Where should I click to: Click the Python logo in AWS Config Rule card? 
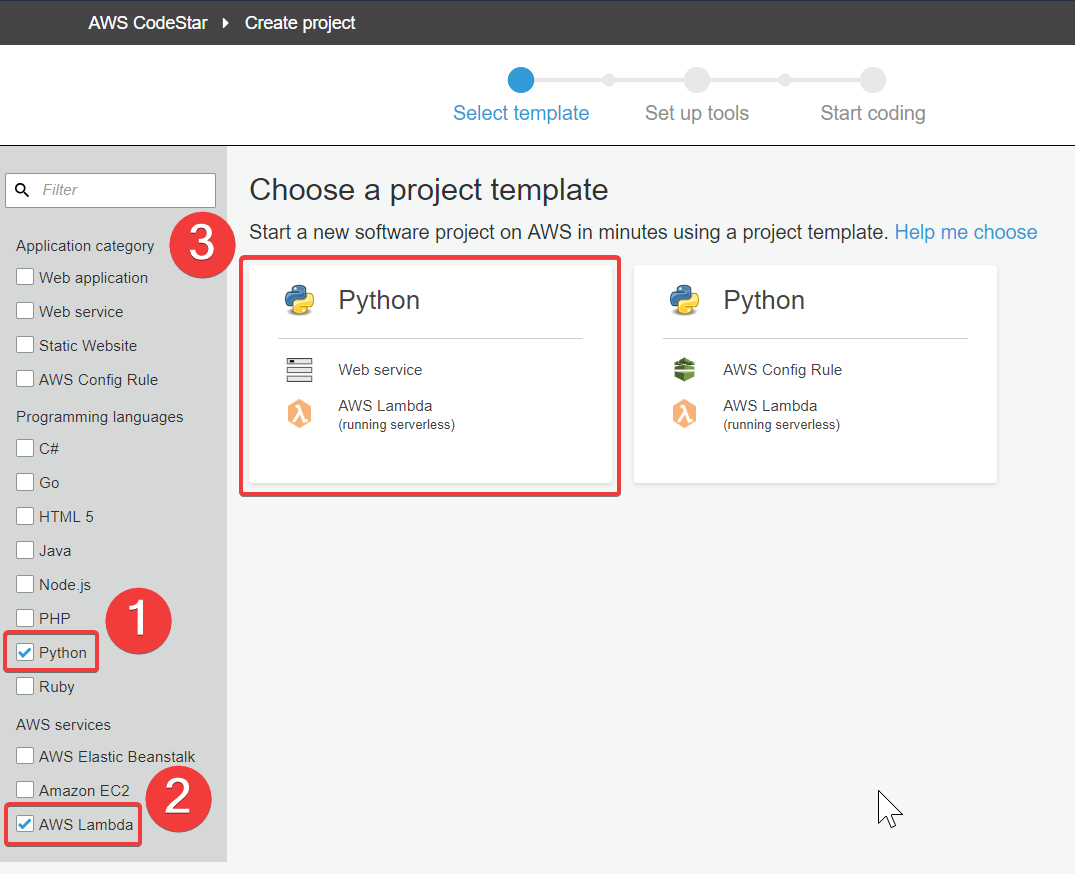coord(684,300)
